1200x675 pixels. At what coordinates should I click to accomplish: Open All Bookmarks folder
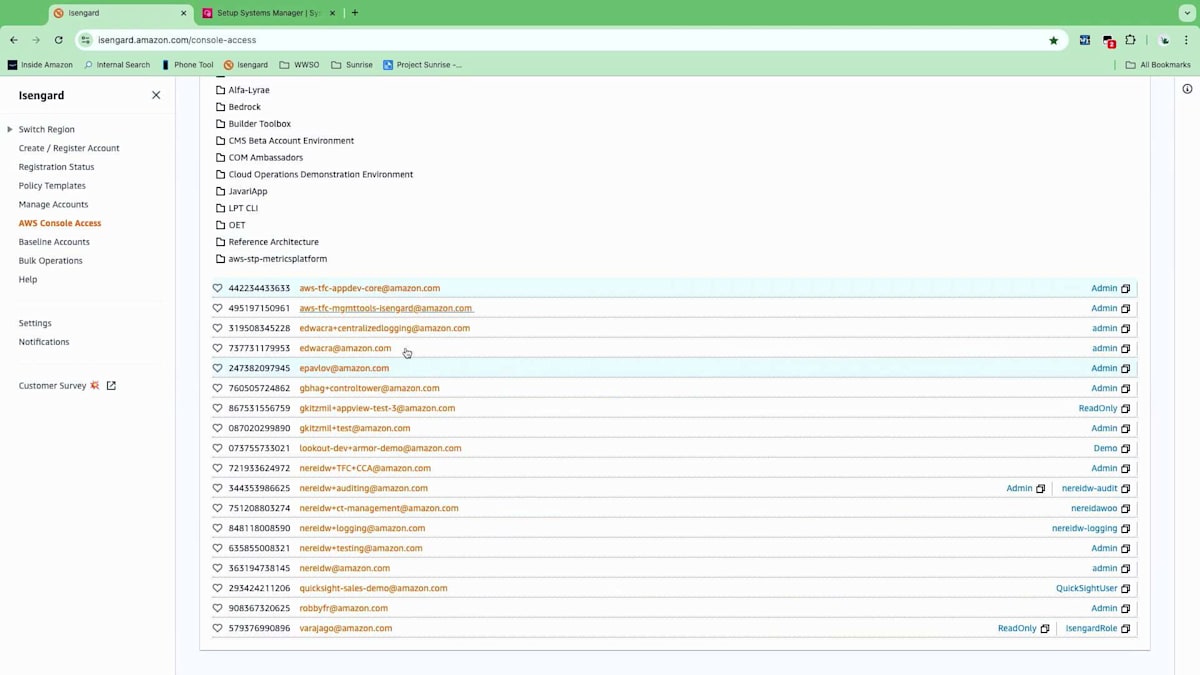pos(1158,65)
